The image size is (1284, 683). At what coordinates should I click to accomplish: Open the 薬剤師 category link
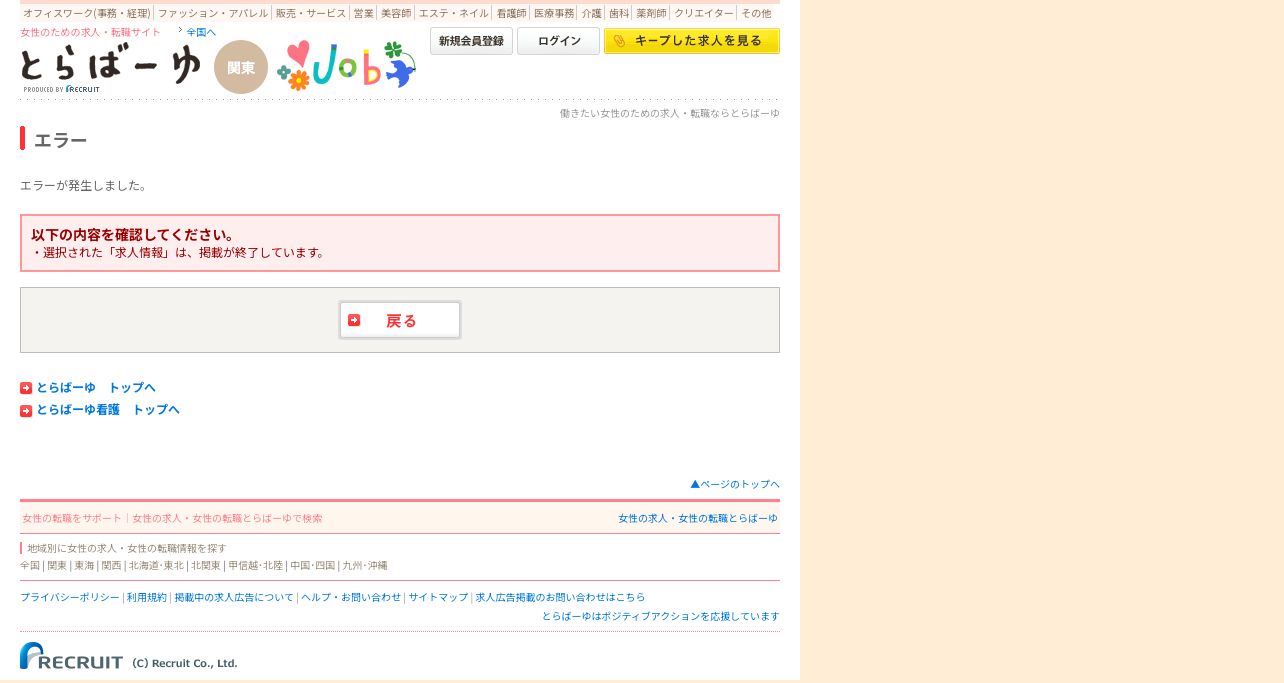[652, 13]
